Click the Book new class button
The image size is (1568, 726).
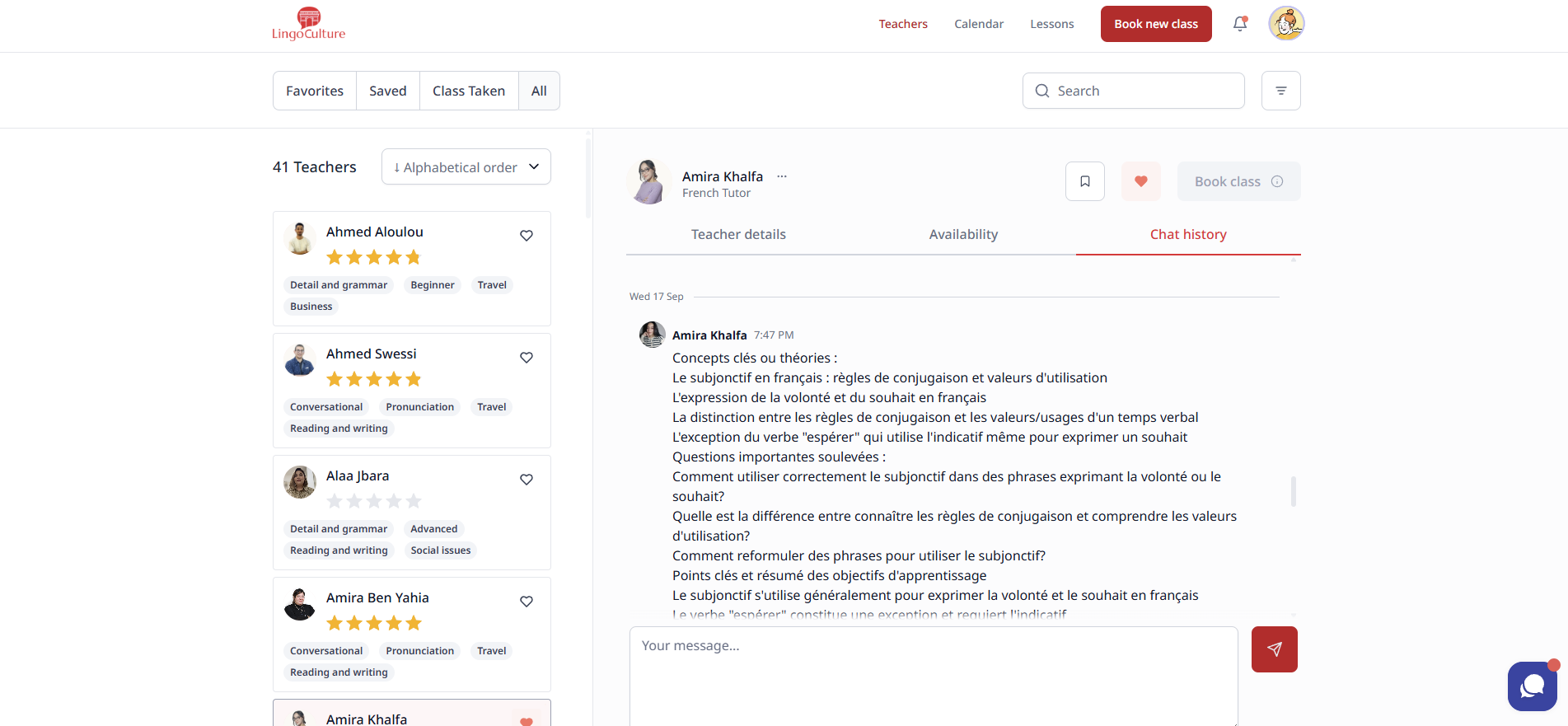coord(1155,24)
